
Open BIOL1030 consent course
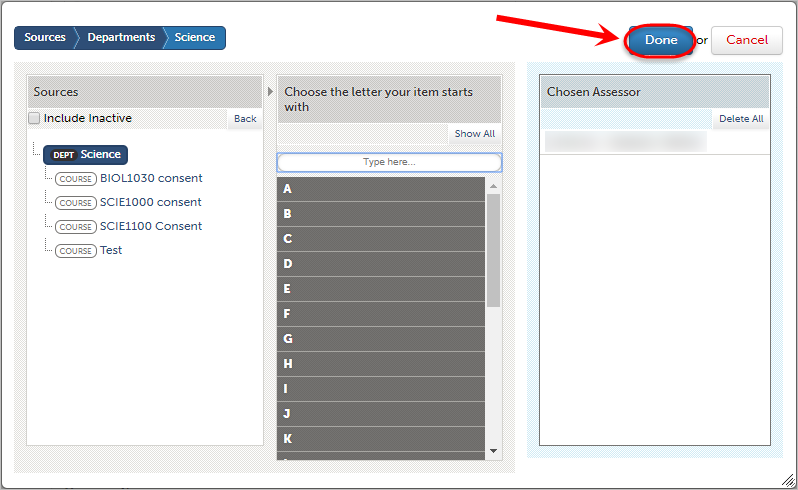point(151,178)
